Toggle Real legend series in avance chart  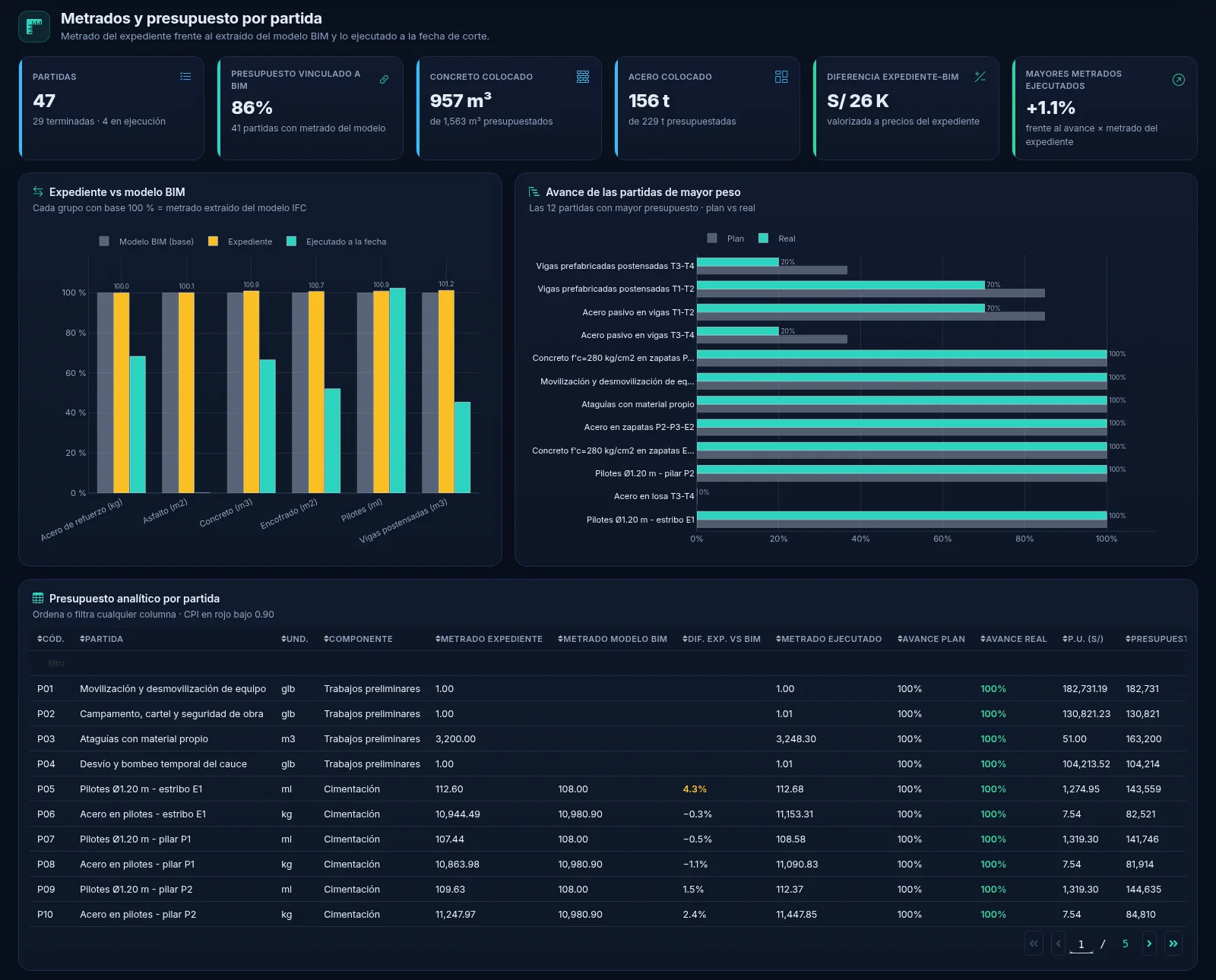click(x=777, y=239)
